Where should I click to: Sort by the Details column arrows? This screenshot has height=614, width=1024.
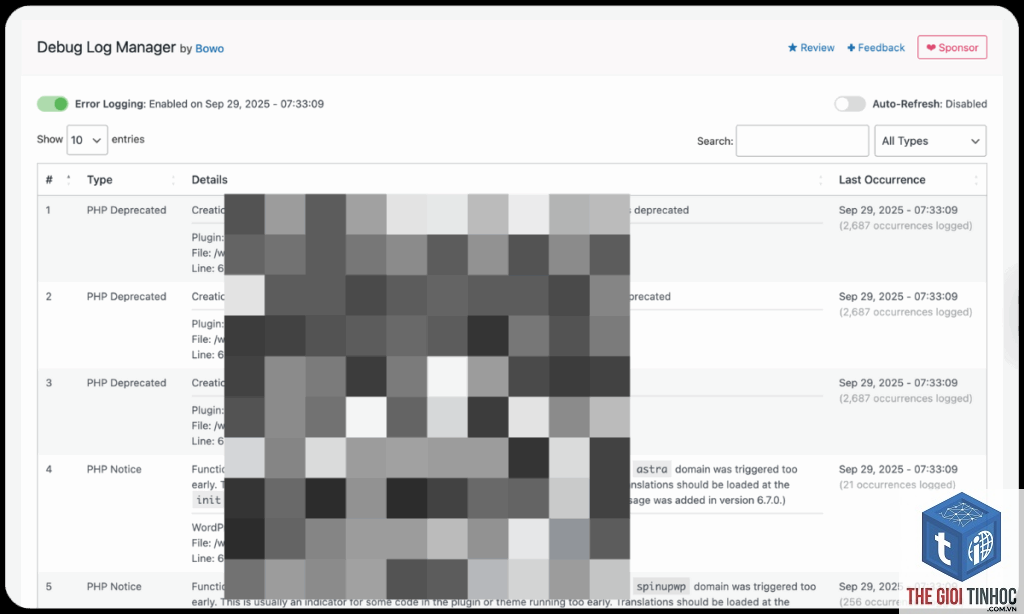click(820, 180)
